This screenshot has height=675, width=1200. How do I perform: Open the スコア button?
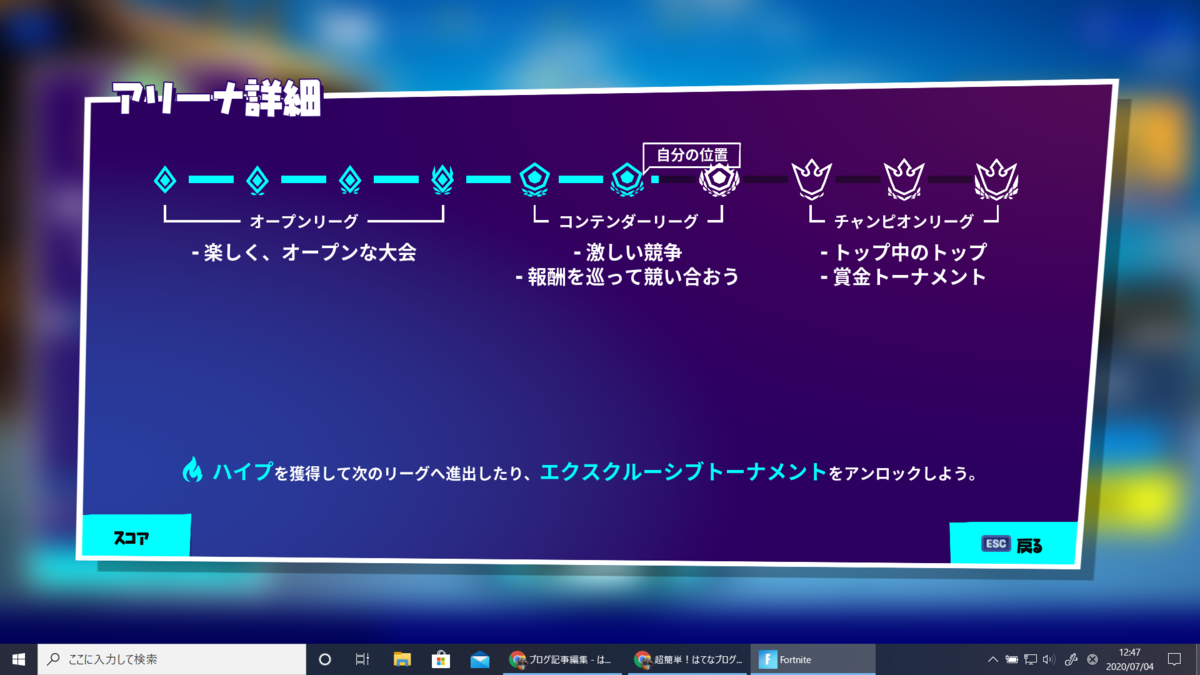point(135,537)
